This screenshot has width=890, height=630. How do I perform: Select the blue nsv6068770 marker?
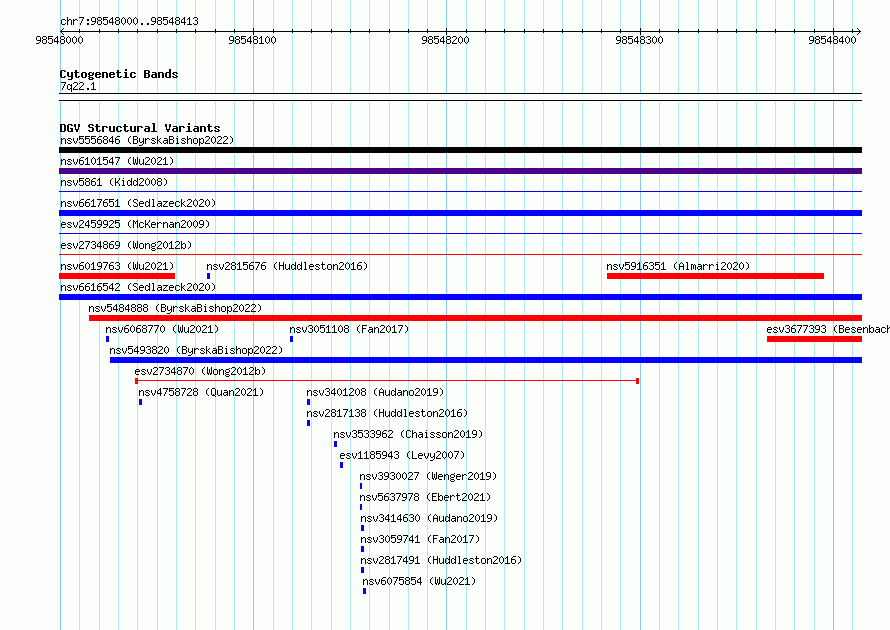tap(107, 339)
